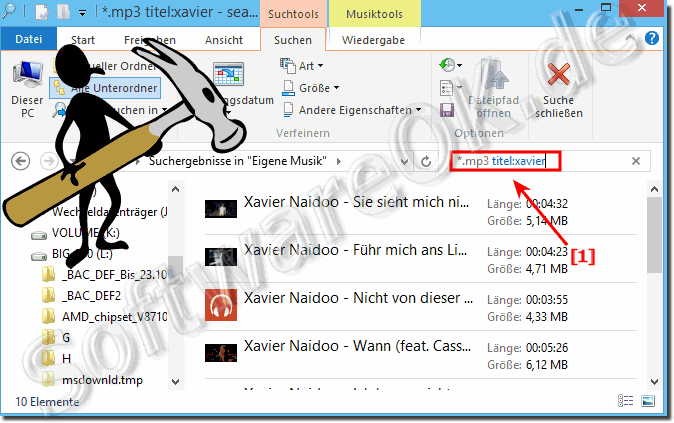Screen dimensions: 674x423
Task: Click the Änderungsdatum calendar icon
Action: click(x=229, y=74)
